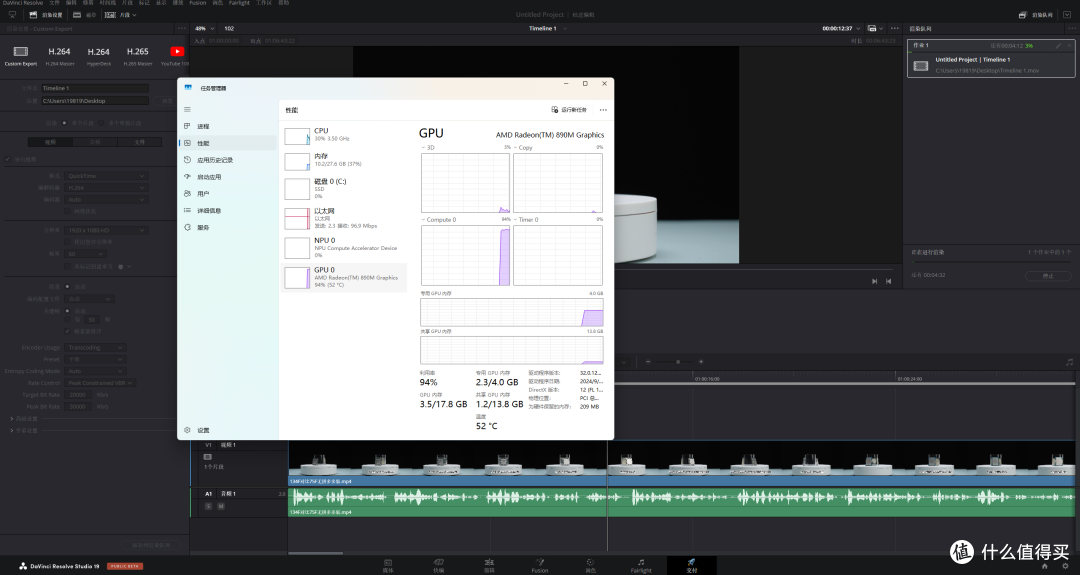Click the Task Manager hamburger menu icon
The height and width of the screenshot is (575, 1080).
[x=187, y=109]
